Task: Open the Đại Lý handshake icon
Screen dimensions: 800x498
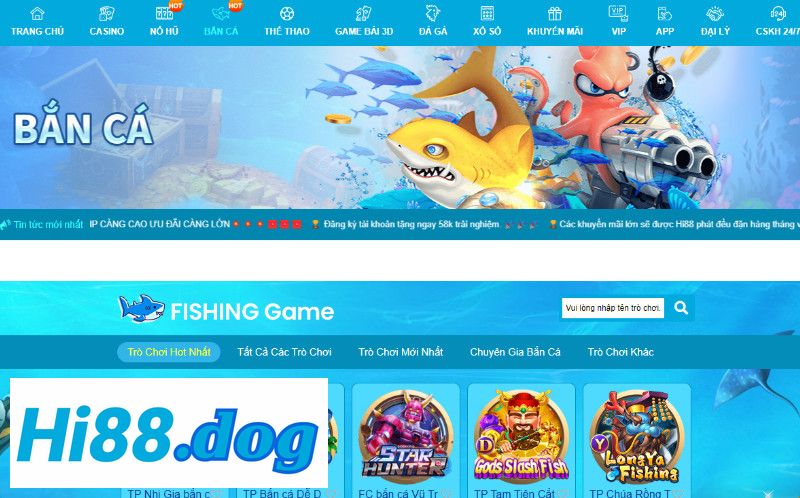Action: click(715, 14)
